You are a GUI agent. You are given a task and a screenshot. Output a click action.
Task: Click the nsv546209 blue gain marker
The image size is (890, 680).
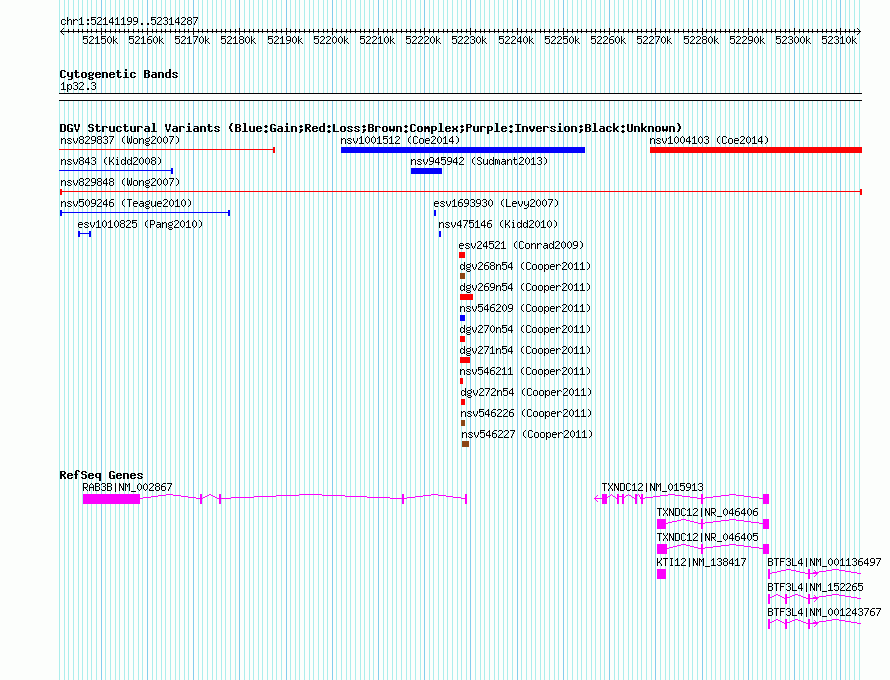click(x=463, y=318)
